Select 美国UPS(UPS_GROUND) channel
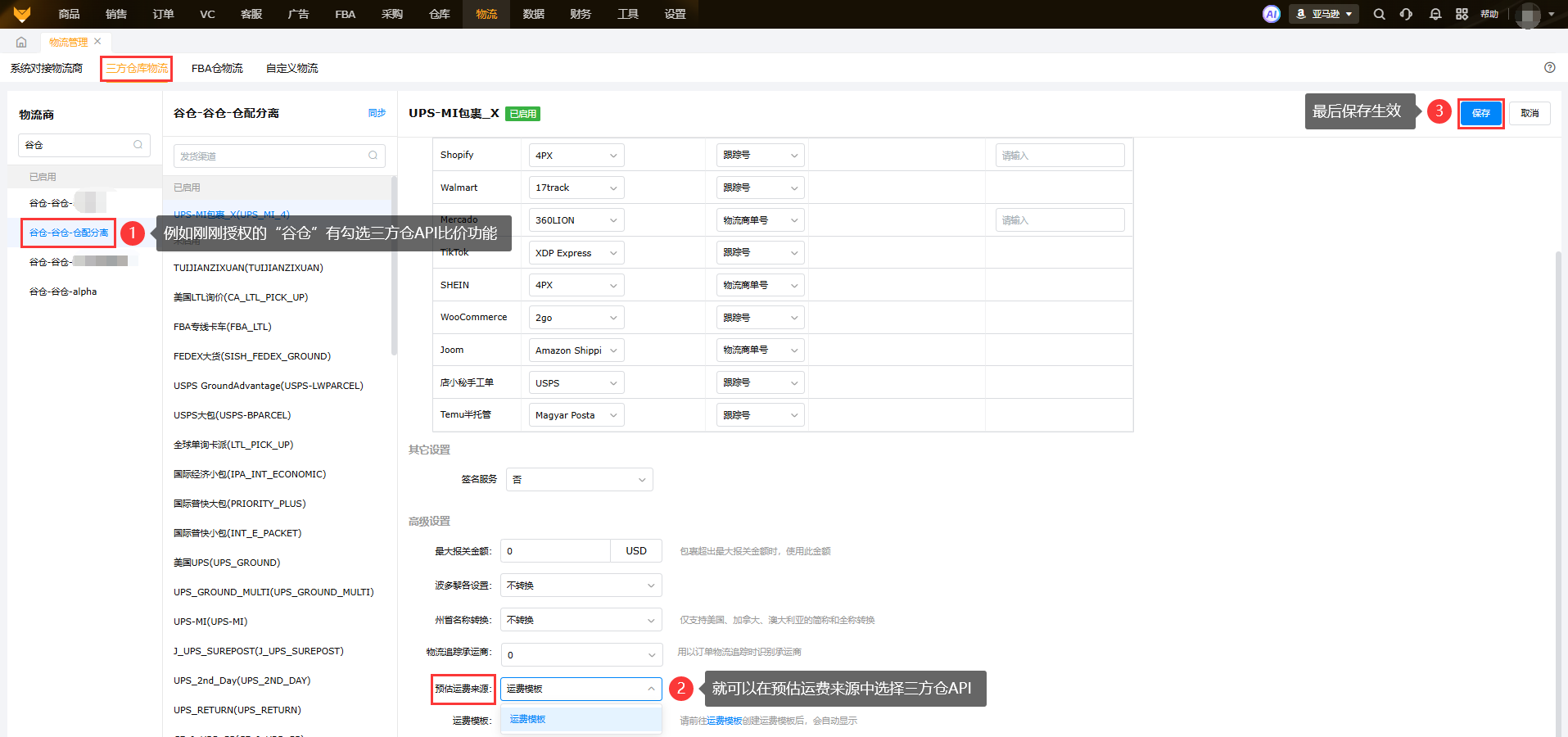 pos(227,563)
